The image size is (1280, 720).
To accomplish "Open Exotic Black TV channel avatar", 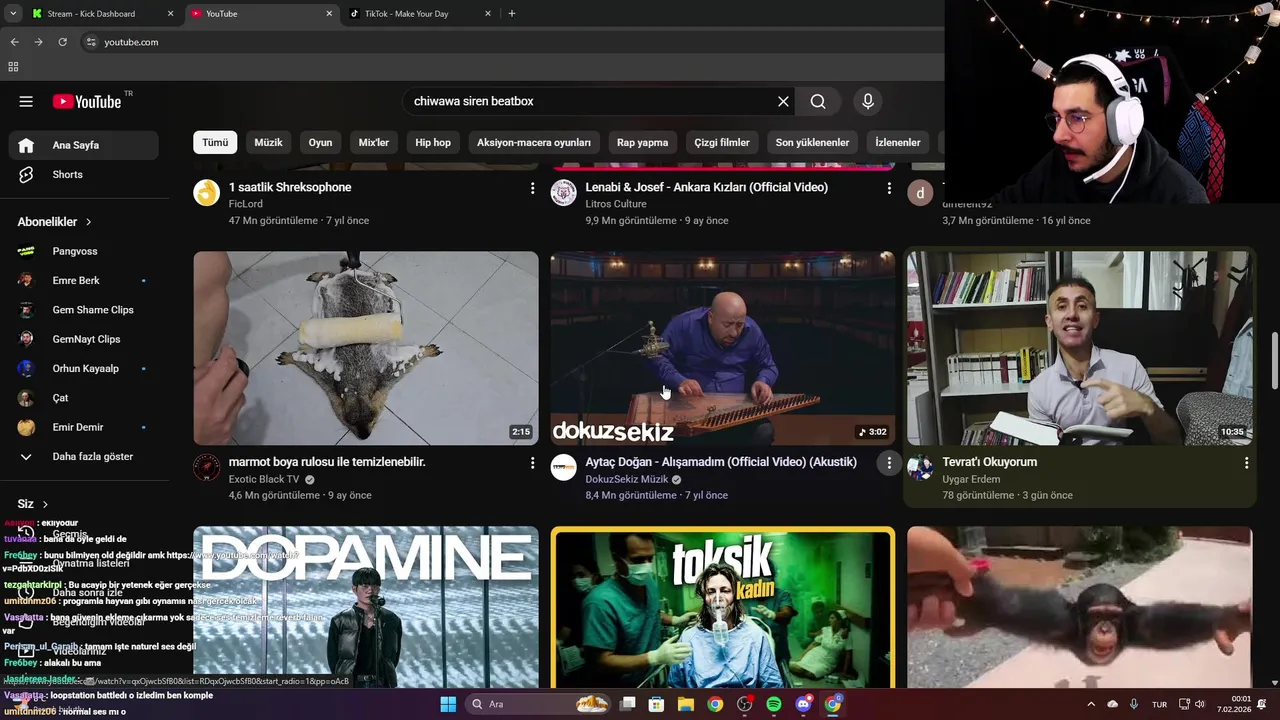I will 207,467.
